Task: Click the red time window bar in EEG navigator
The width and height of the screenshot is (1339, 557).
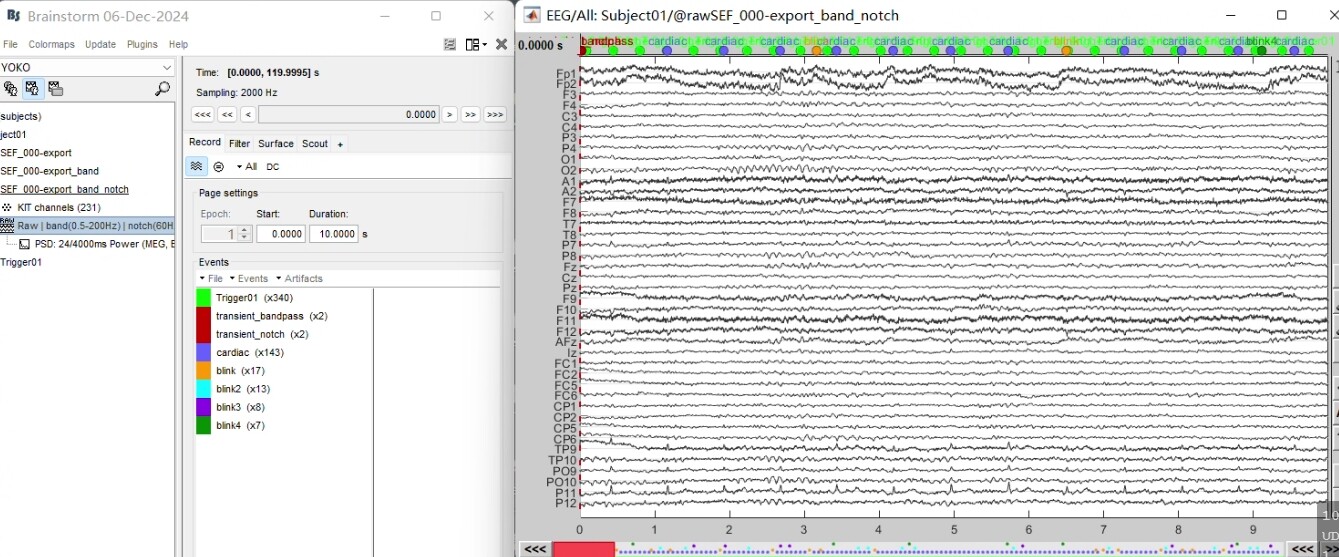Action: pyautogui.click(x=583, y=550)
